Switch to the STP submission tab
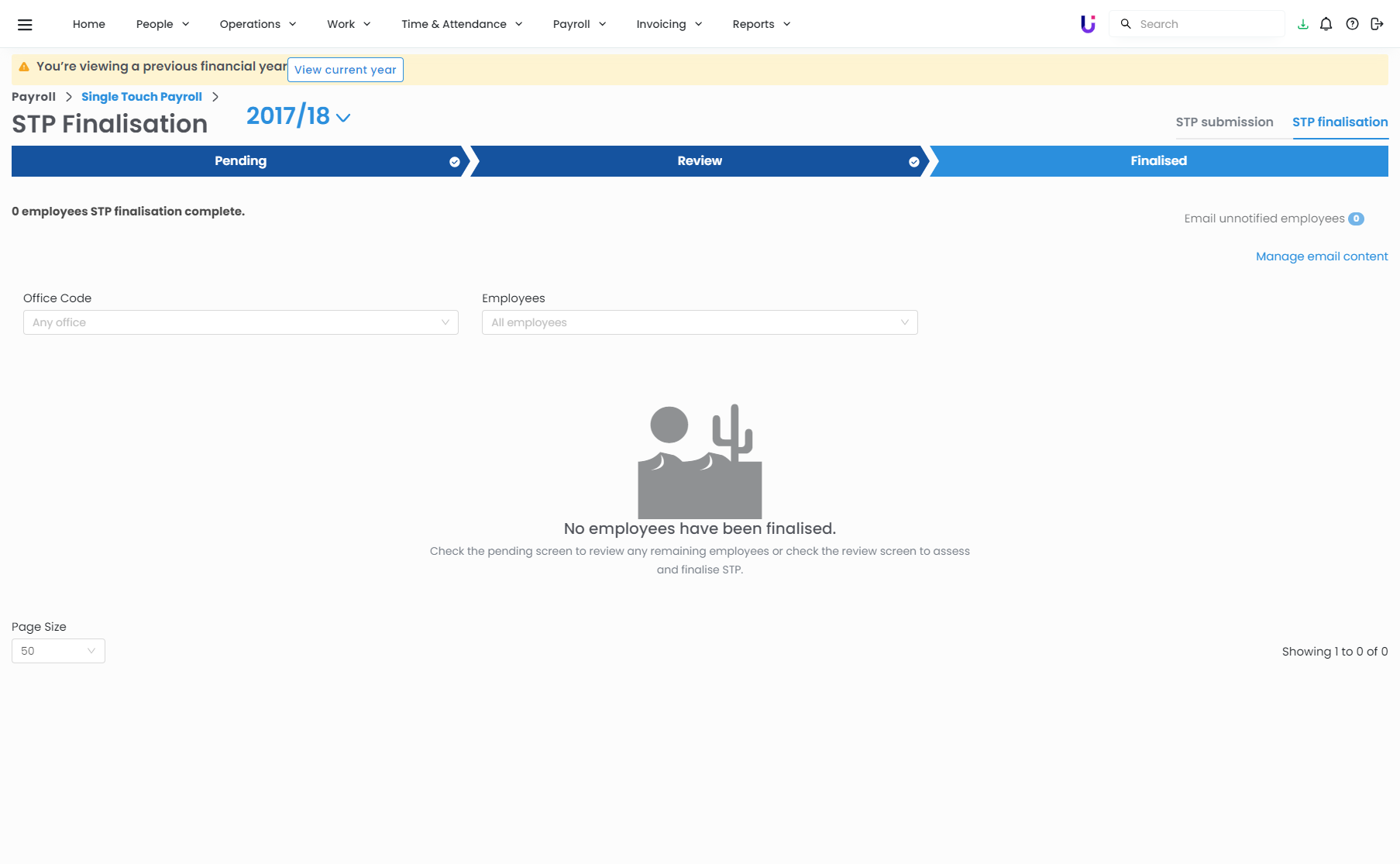This screenshot has height=864, width=1400. click(x=1224, y=122)
